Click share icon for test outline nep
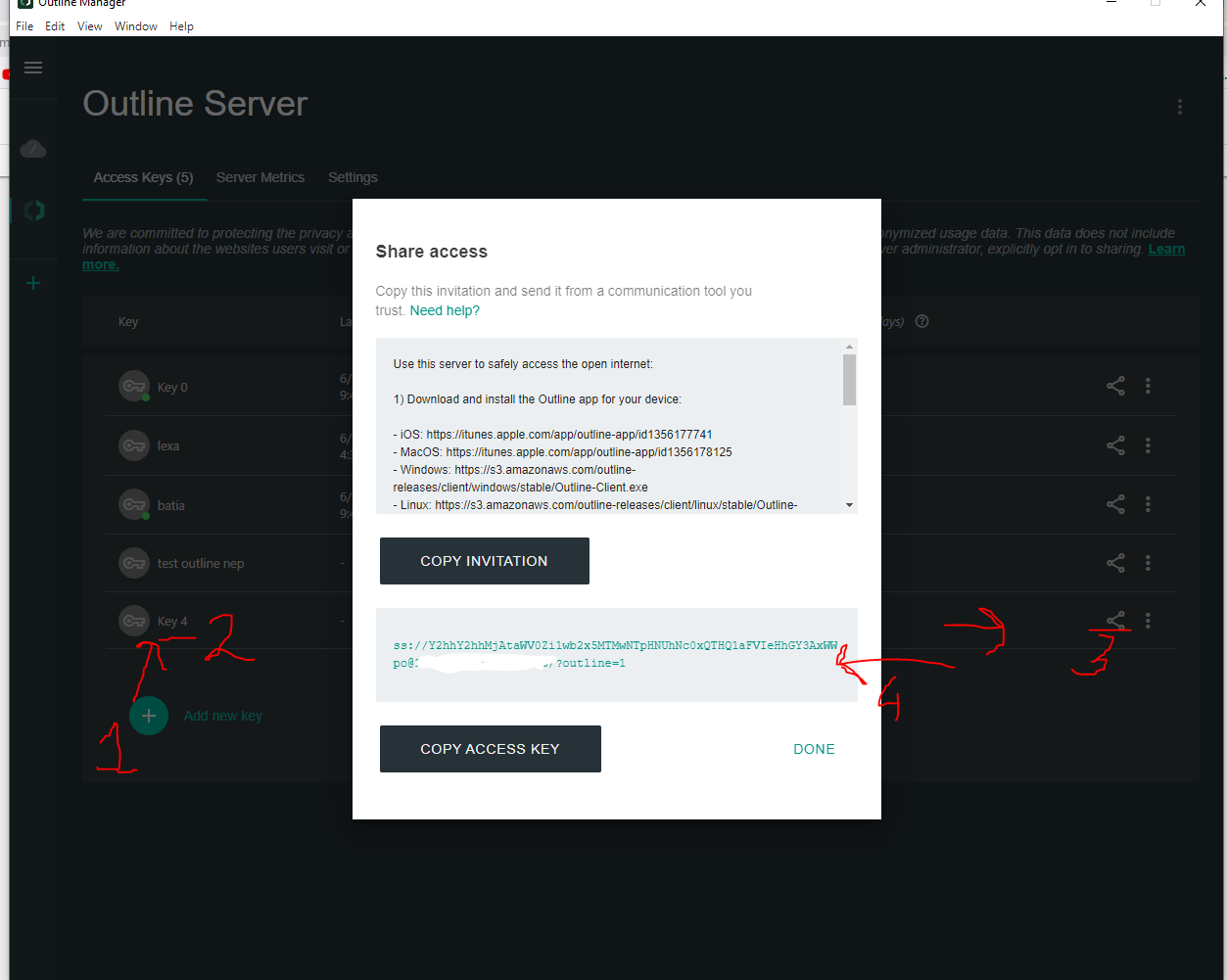The width and height of the screenshot is (1227, 980). click(x=1115, y=563)
